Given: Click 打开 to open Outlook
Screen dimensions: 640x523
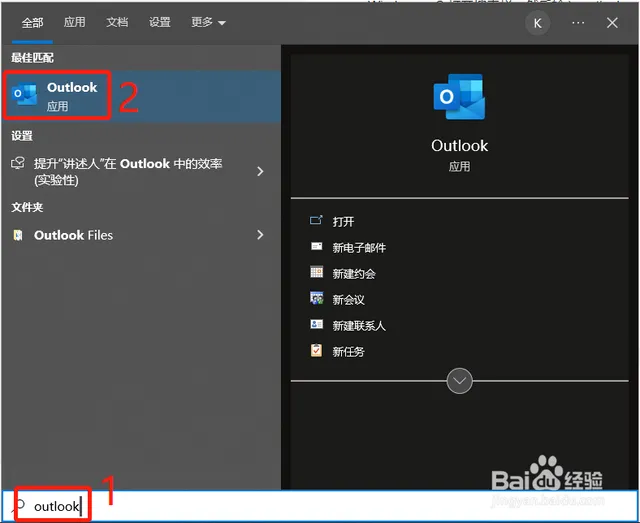Looking at the screenshot, I should coord(343,222).
